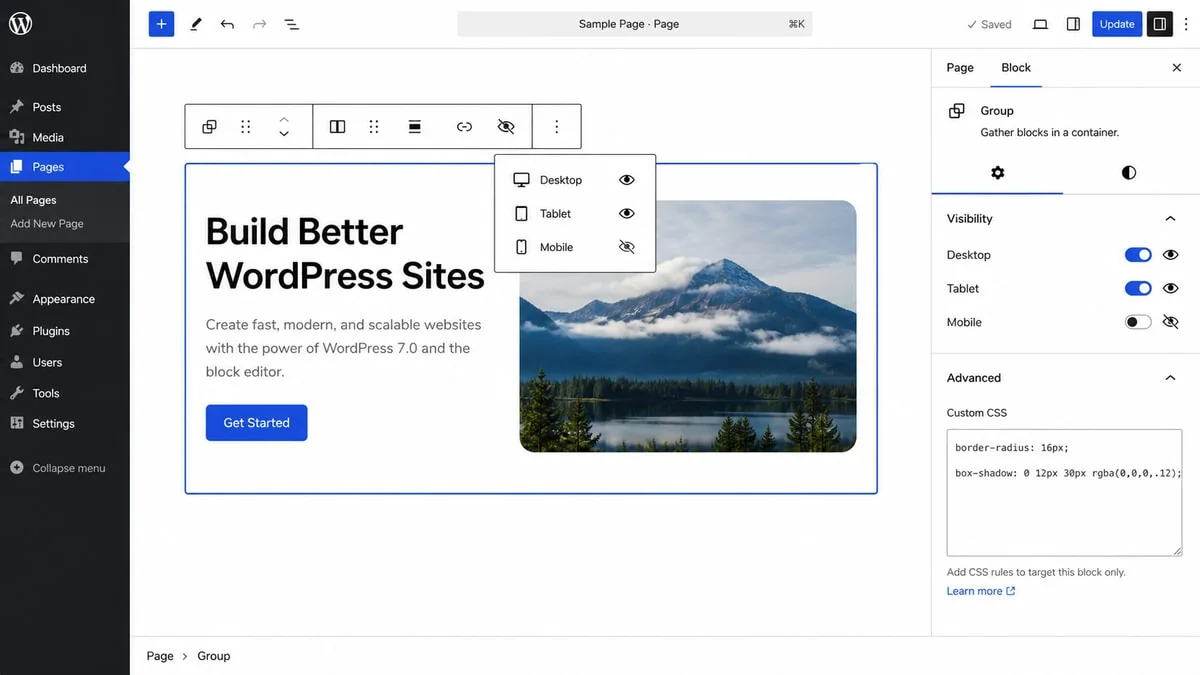Move the block up with the arrow
Screen dimensions: 1200x675
pyautogui.click(x=284, y=119)
